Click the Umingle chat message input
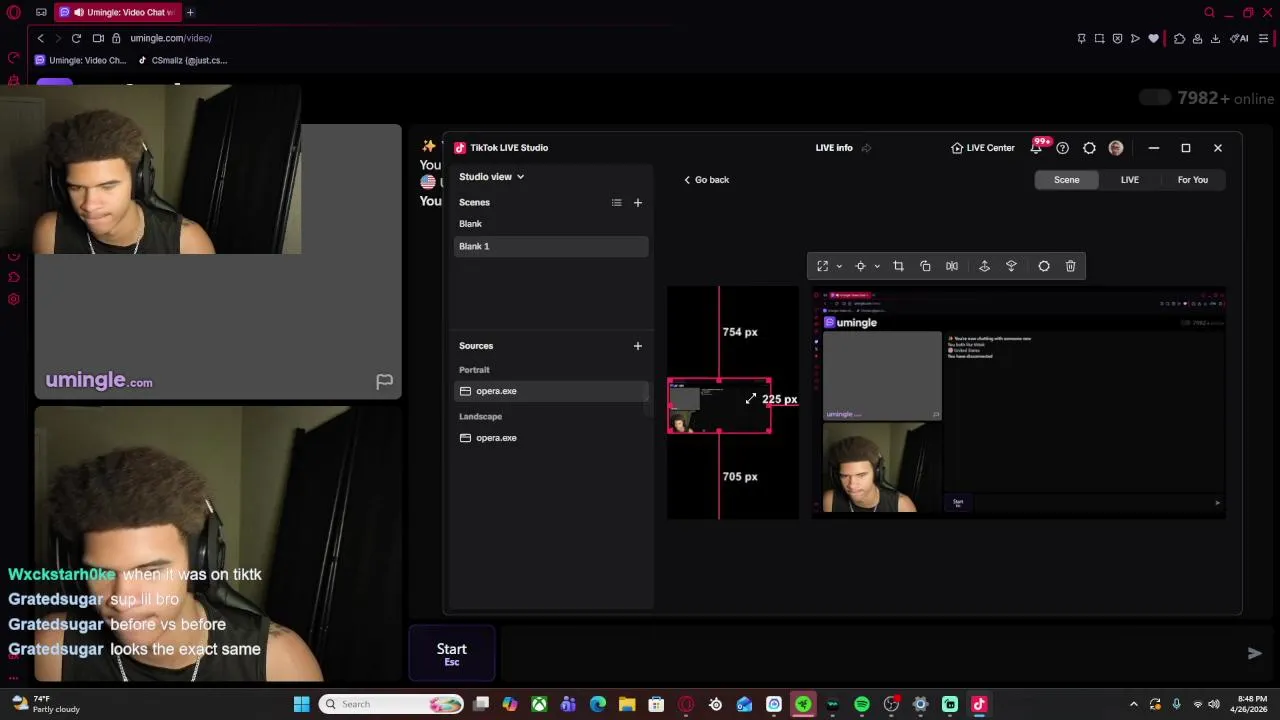Image resolution: width=1280 pixels, height=720 pixels. click(x=868, y=653)
